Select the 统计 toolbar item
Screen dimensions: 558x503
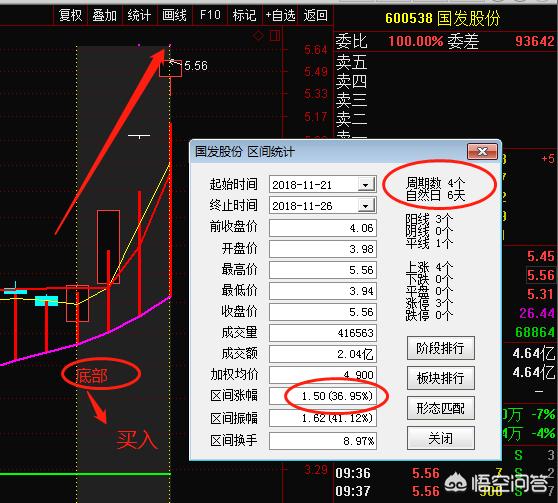click(x=139, y=15)
